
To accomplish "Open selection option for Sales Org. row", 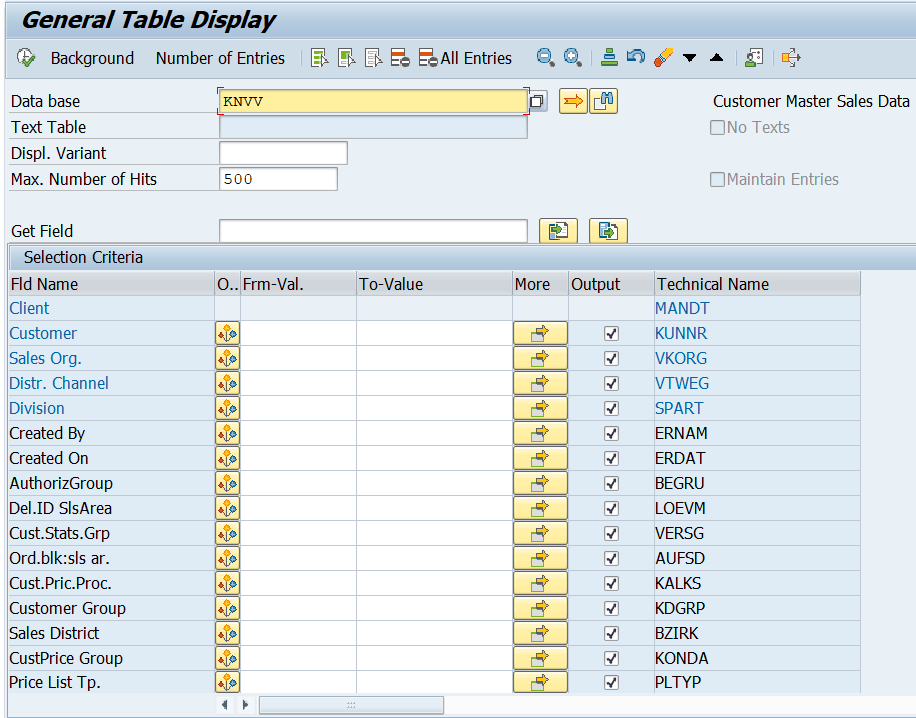I will (227, 359).
